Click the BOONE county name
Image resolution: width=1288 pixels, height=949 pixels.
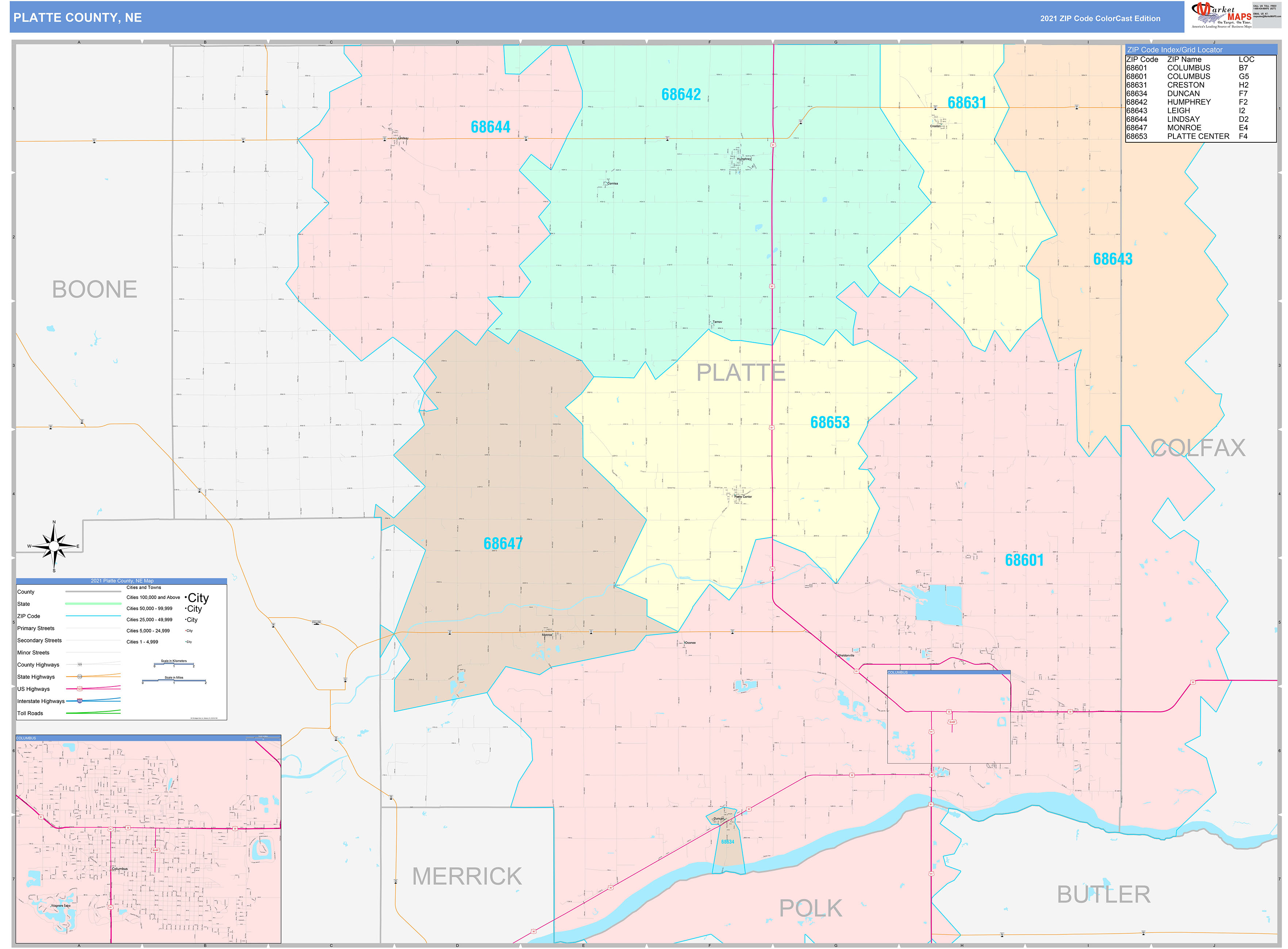pyautogui.click(x=95, y=289)
